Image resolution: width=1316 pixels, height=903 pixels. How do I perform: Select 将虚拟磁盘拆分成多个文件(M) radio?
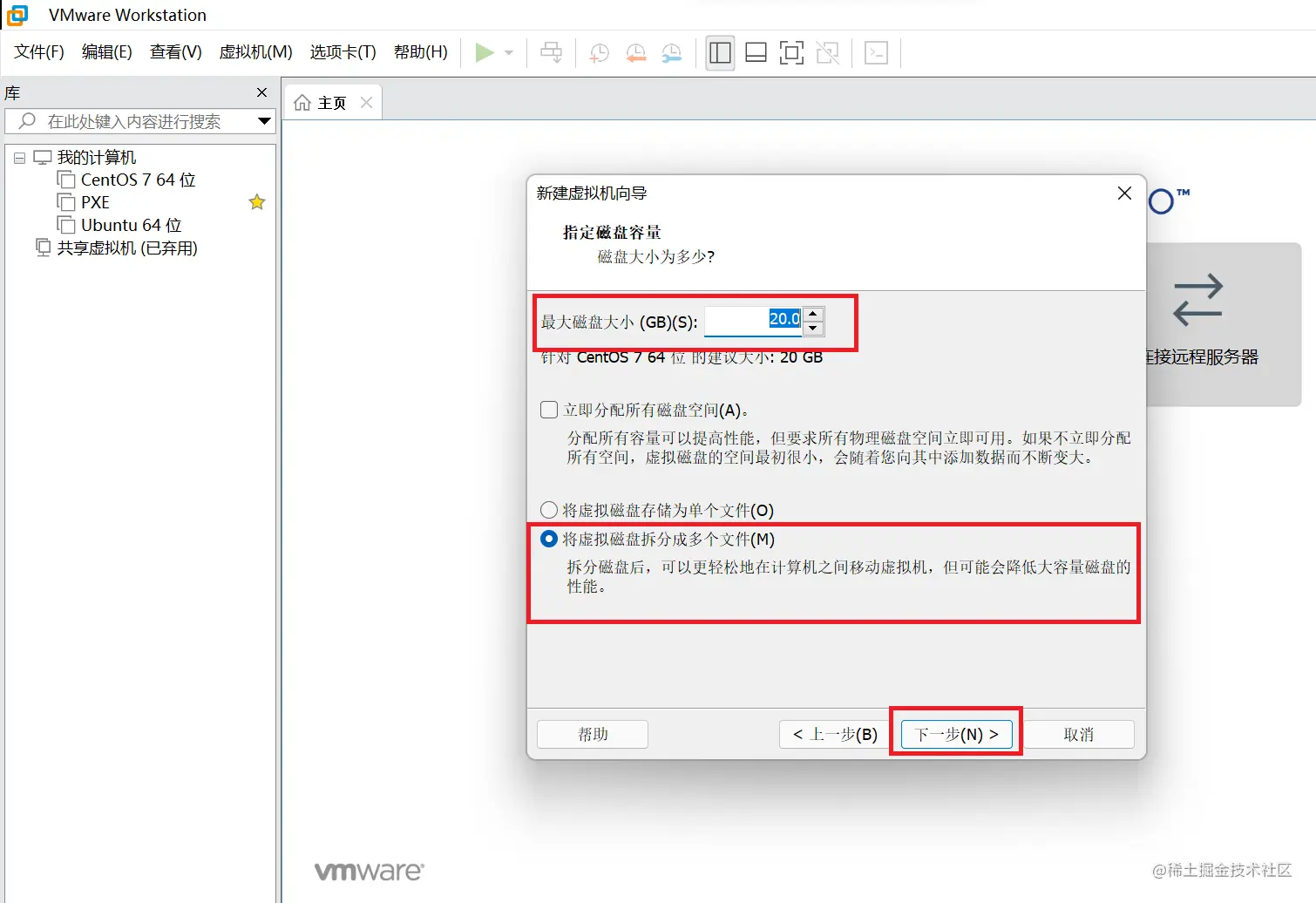click(549, 539)
